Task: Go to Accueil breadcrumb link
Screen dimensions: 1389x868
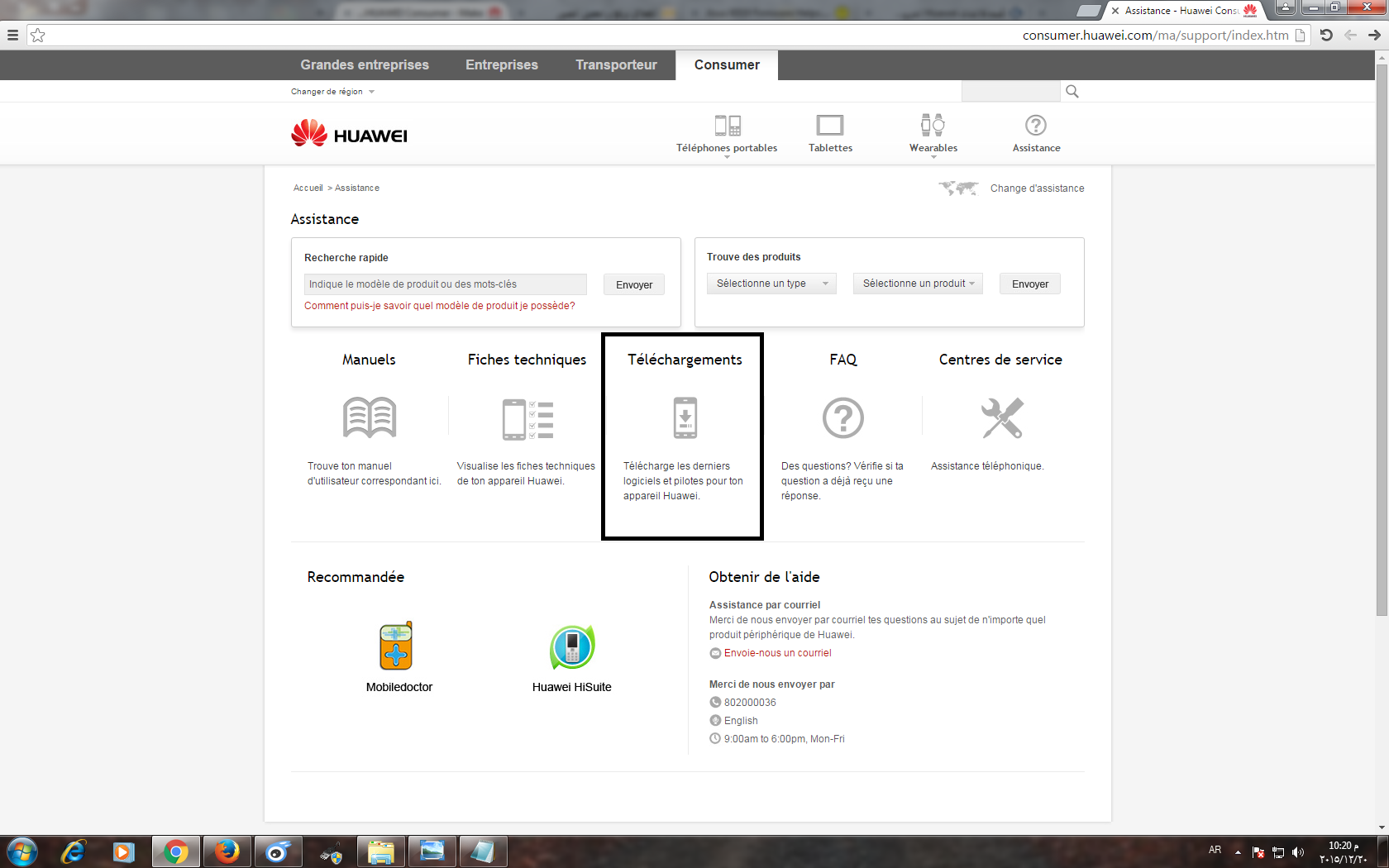Action: (308, 188)
